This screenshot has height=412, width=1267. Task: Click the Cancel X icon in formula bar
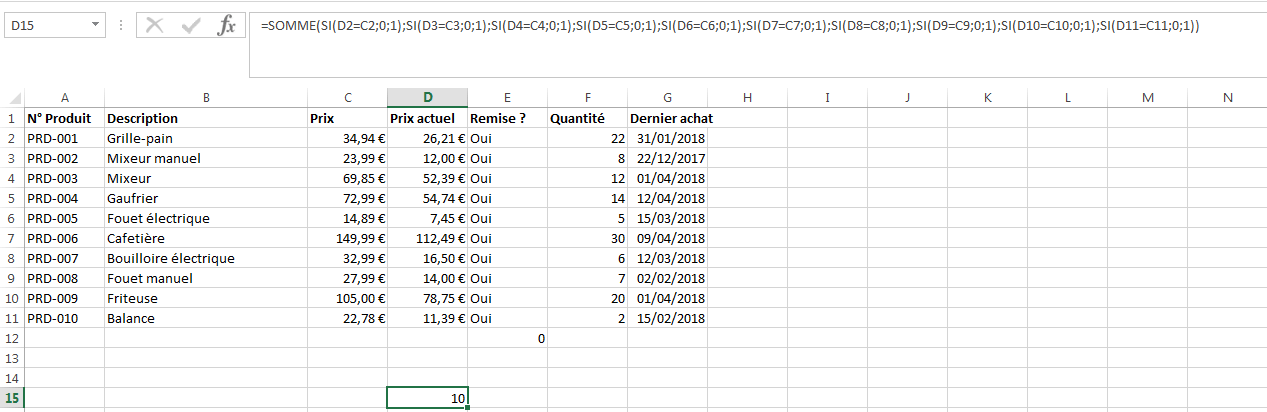155,26
